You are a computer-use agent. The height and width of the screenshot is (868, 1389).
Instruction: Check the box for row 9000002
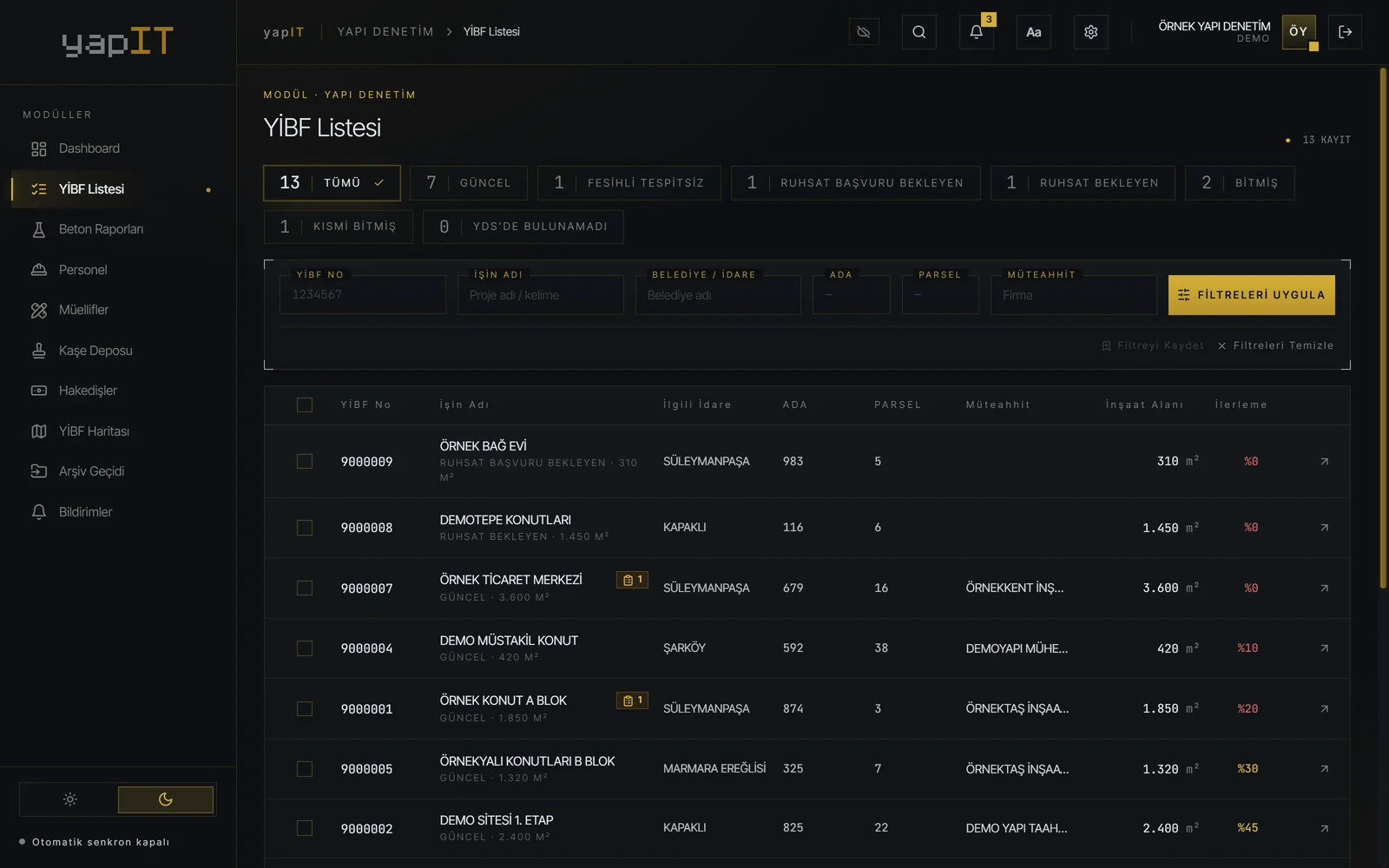click(305, 829)
